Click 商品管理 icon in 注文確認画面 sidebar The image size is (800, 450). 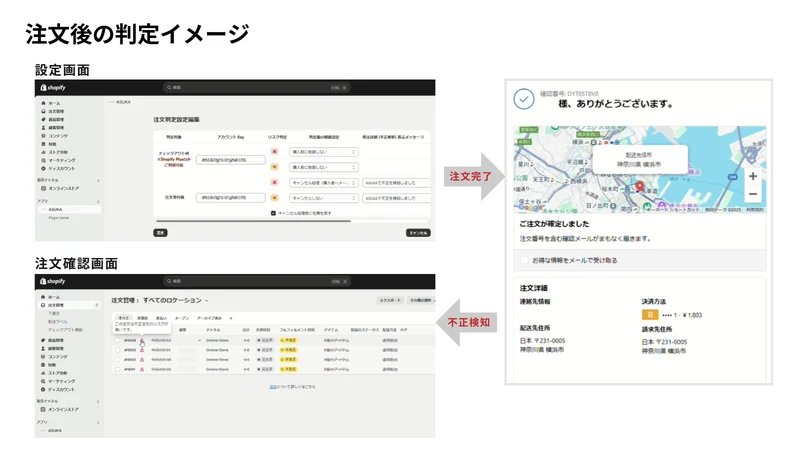(43, 340)
